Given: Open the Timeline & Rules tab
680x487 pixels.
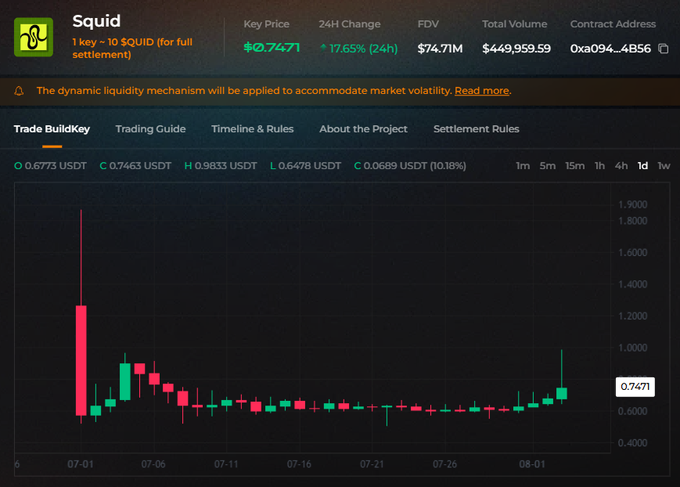Looking at the screenshot, I should tap(252, 129).
